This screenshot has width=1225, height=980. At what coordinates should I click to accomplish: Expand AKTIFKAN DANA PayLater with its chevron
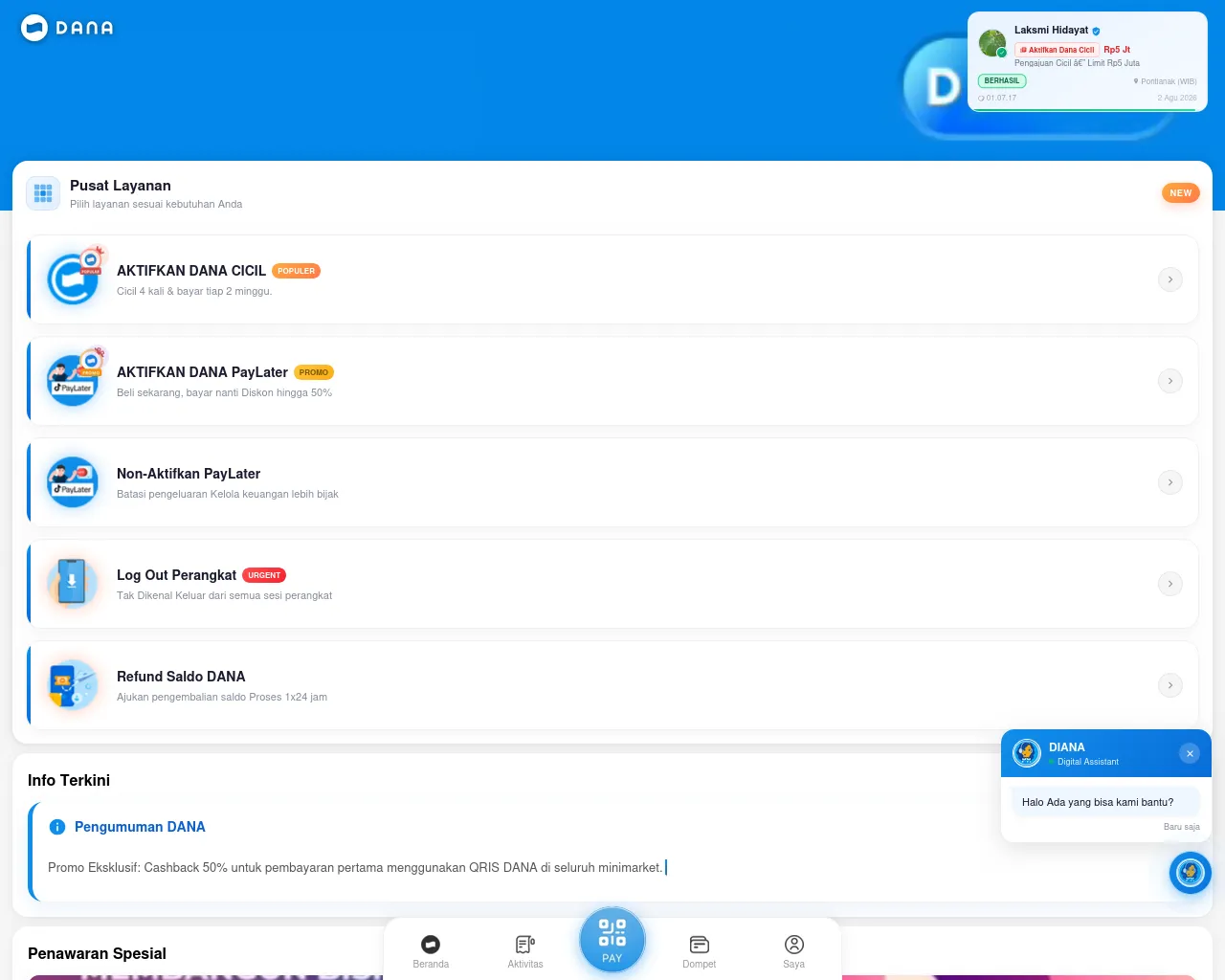(1170, 381)
